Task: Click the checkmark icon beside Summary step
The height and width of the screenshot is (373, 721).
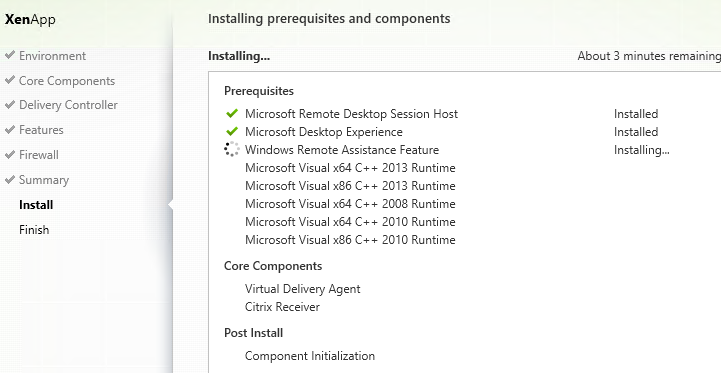Action: tap(10, 179)
